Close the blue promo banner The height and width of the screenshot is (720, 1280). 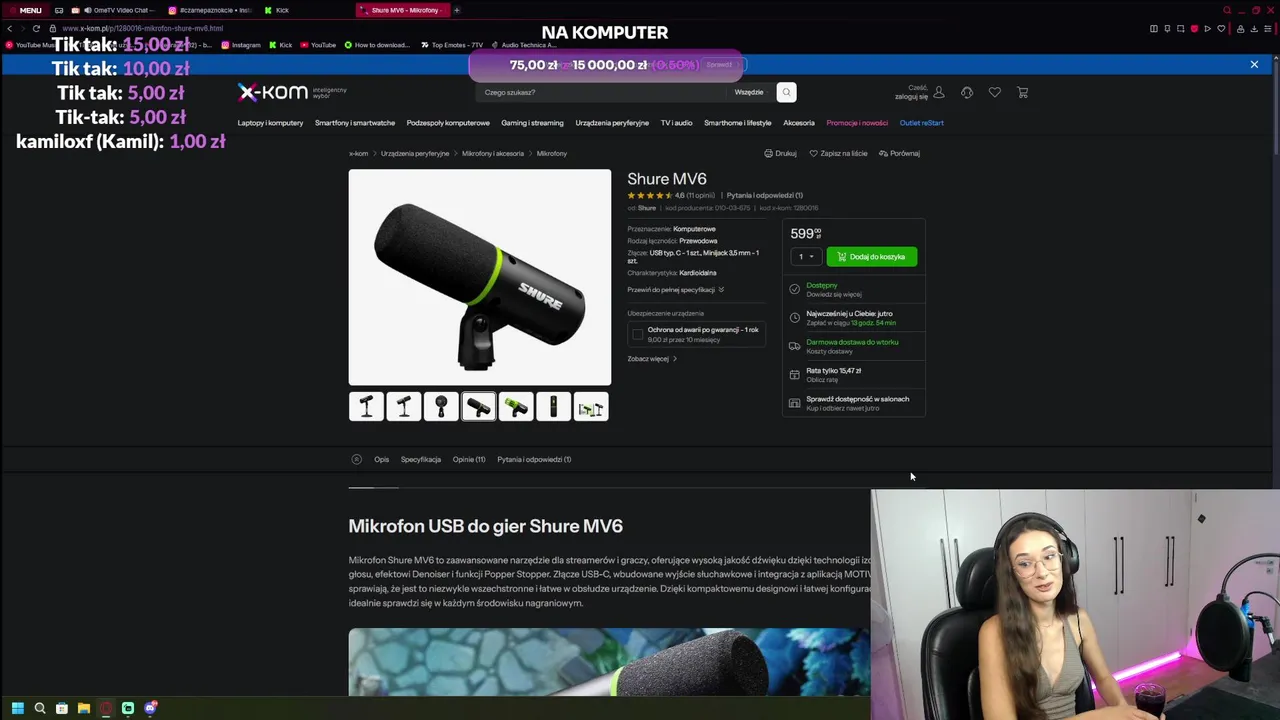[1254, 64]
